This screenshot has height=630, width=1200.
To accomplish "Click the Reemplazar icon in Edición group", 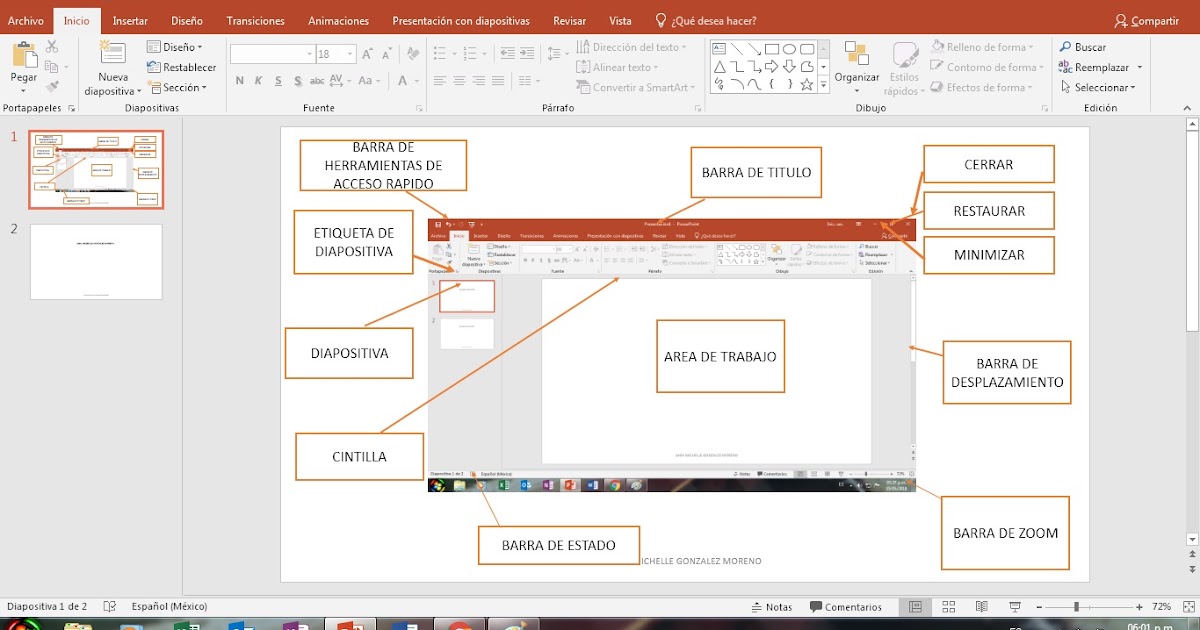I will coord(1065,66).
